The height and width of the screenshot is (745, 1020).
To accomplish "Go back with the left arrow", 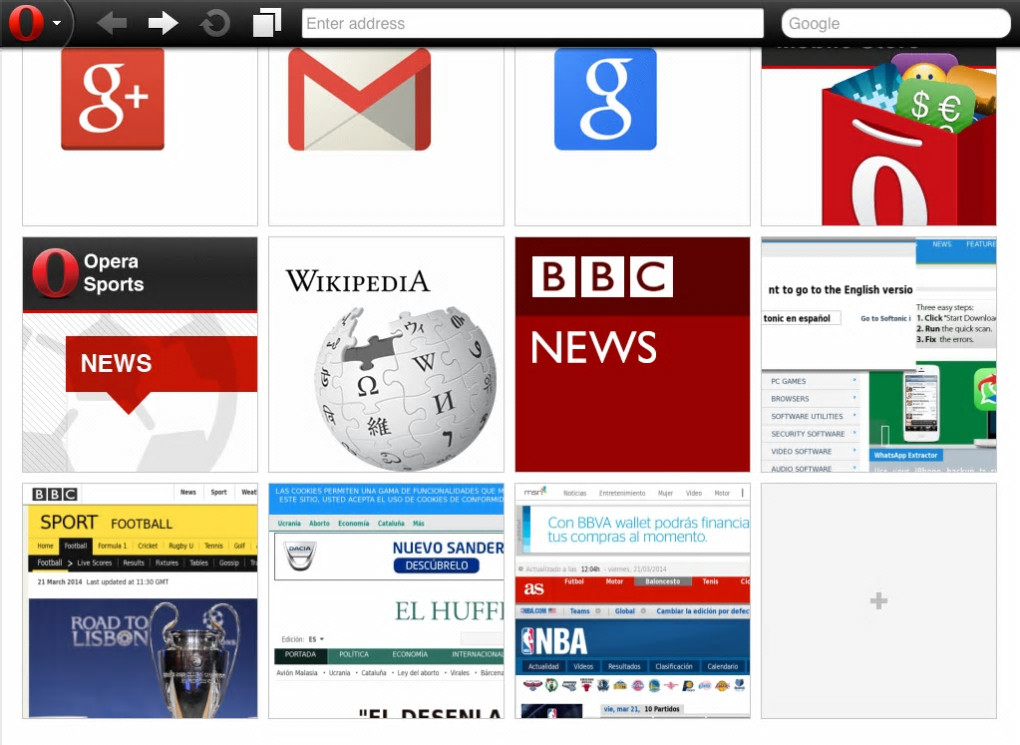I will pos(111,23).
